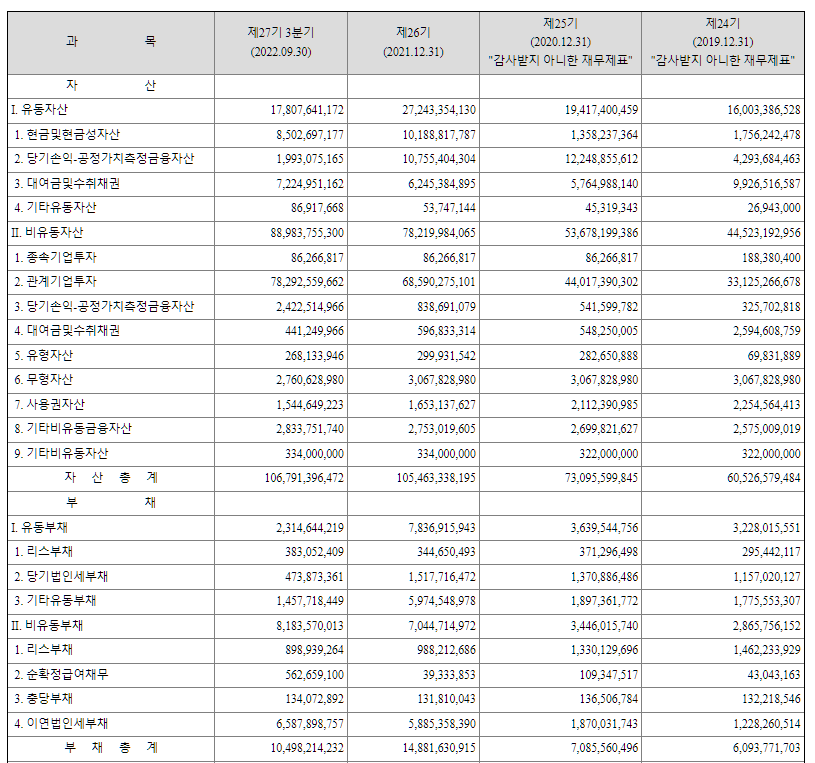Select the 3. 충당부채 label
Screen dimensions: 815x763
pos(44,699)
